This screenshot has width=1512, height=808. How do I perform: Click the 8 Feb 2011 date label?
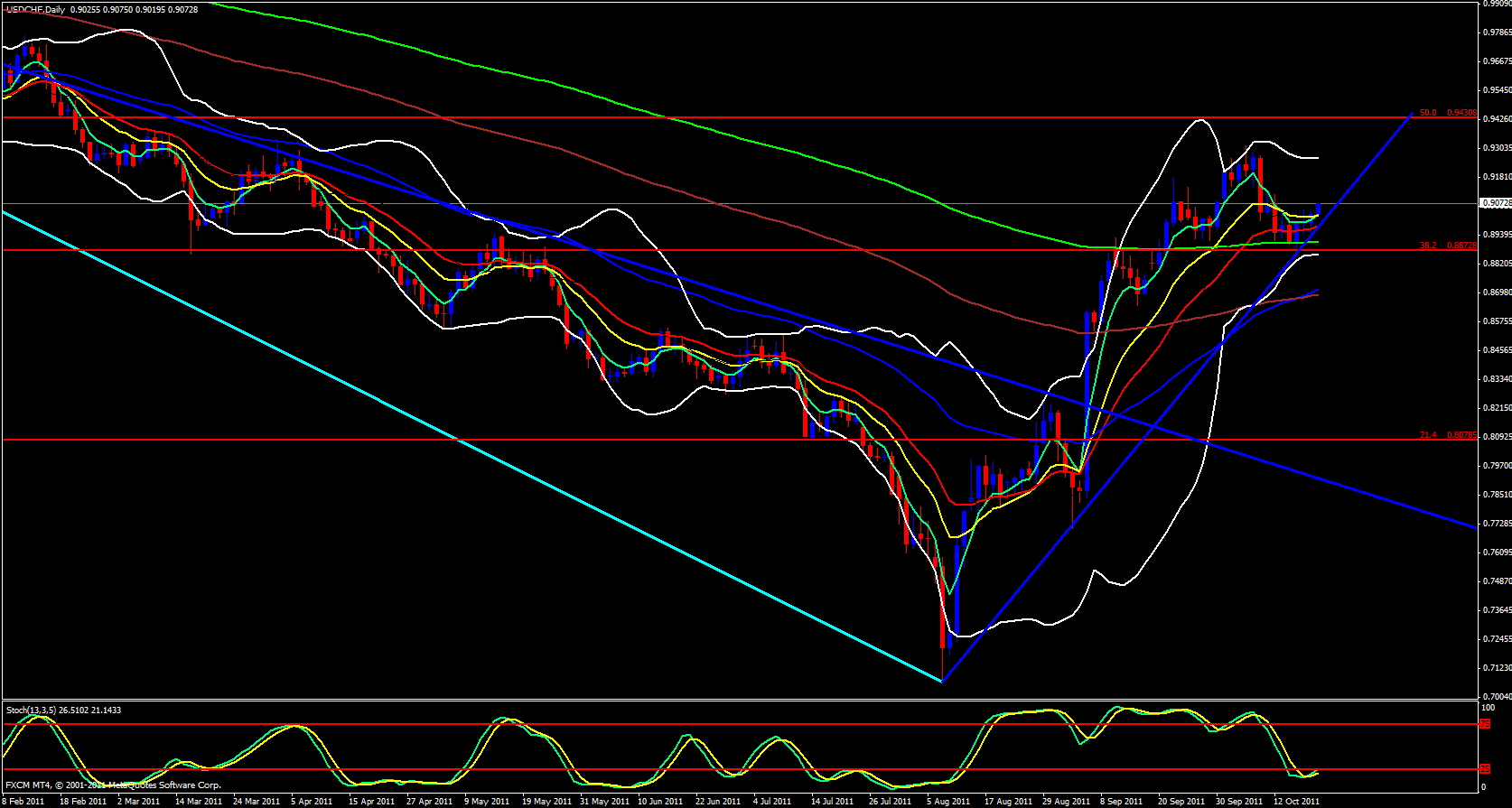pyautogui.click(x=23, y=801)
